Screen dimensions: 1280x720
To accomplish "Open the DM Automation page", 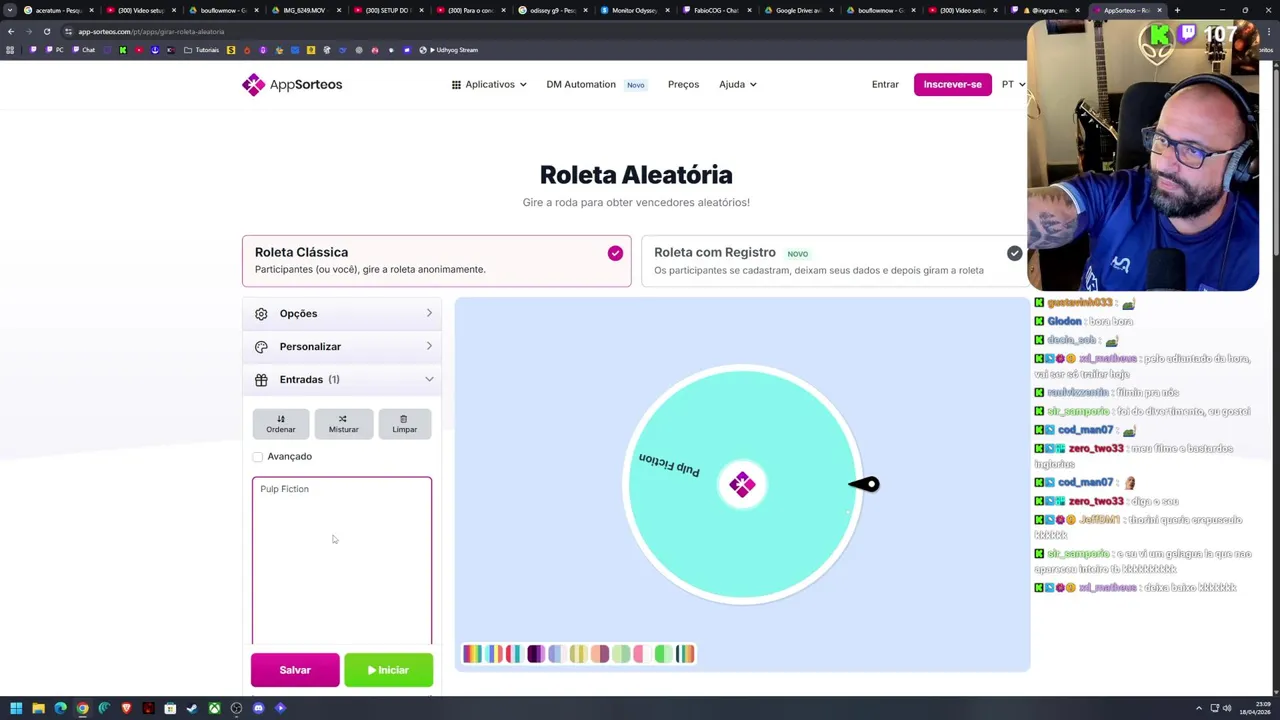I will tap(581, 85).
